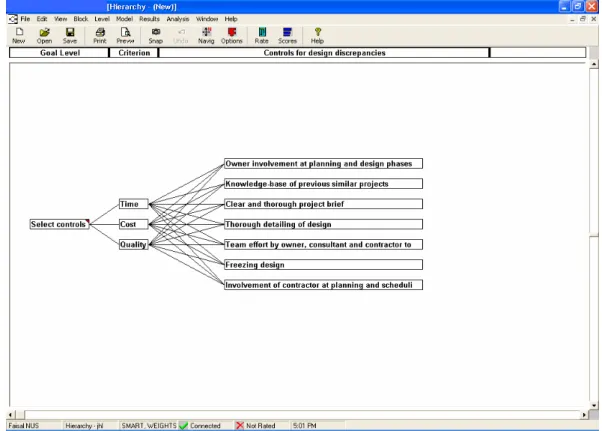The image size is (602, 431).
Task: Open the Navig navigator icon
Action: (x=206, y=36)
